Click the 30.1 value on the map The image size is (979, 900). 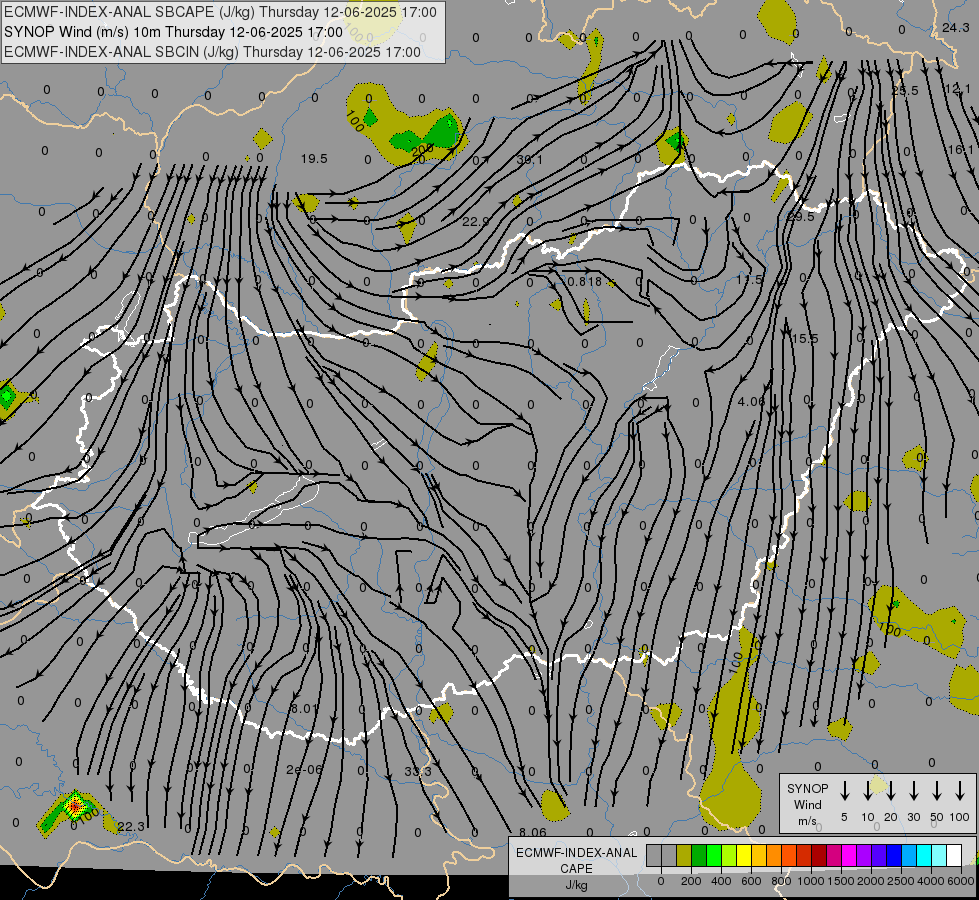click(x=529, y=160)
